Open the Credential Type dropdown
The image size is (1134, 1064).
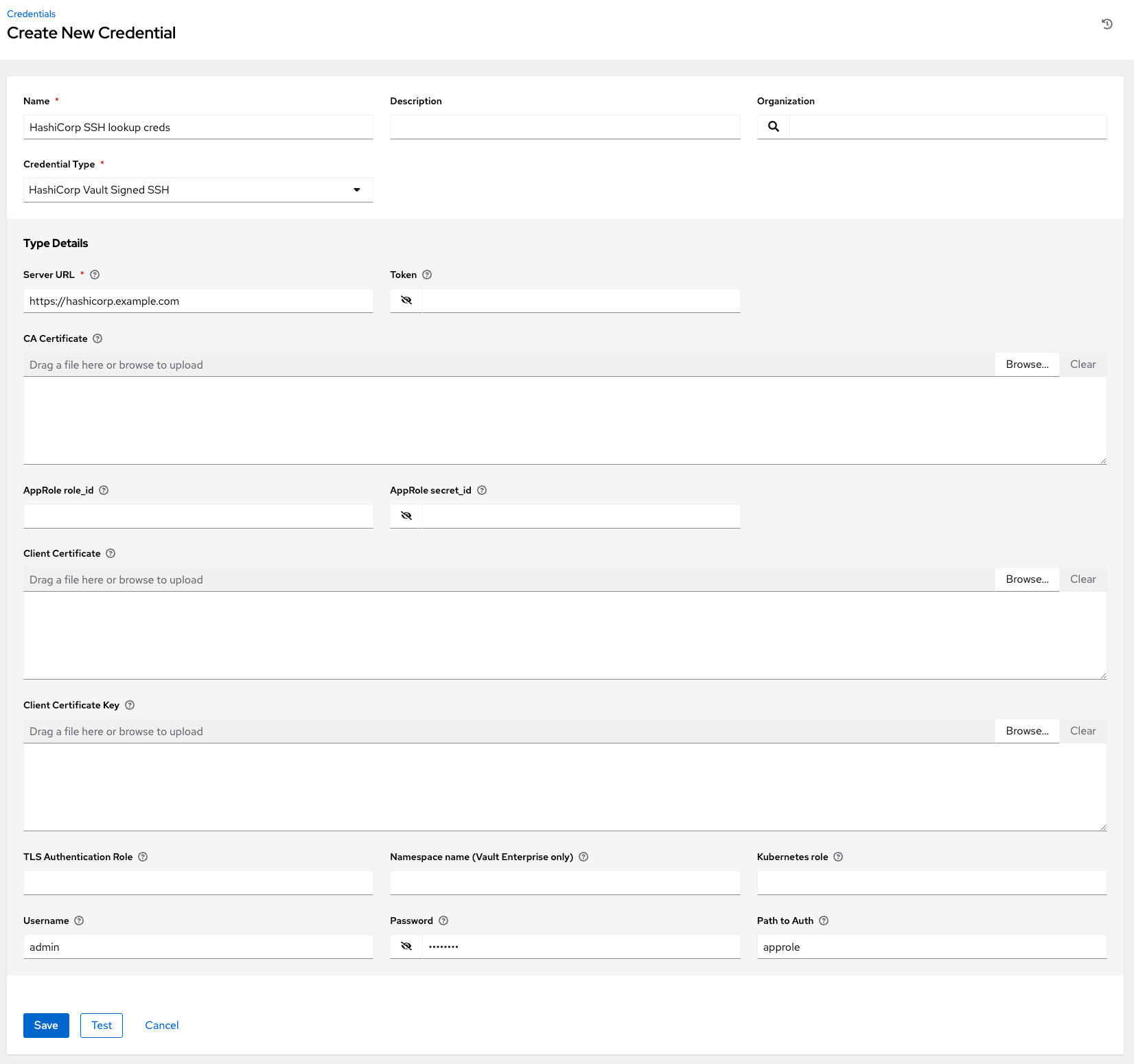357,189
